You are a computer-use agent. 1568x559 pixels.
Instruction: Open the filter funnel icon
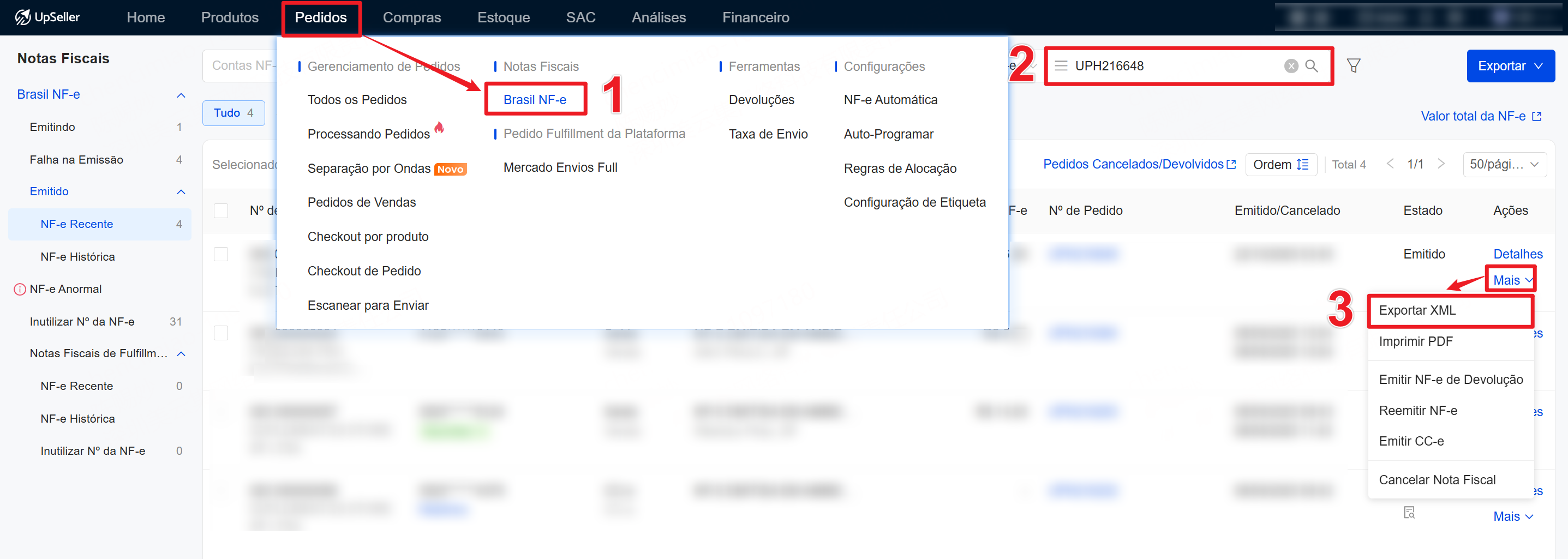pyautogui.click(x=1353, y=65)
